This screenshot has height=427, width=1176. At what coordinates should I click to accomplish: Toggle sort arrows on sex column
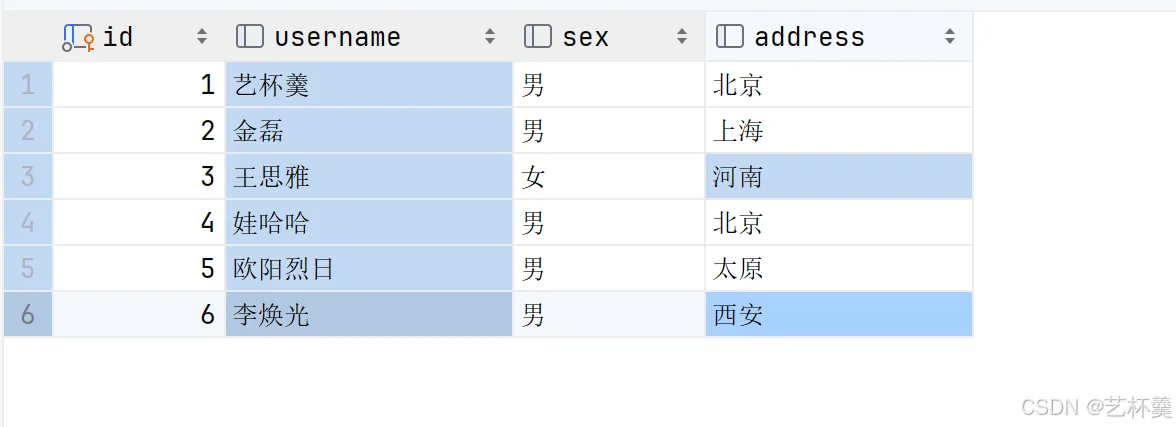pos(682,36)
